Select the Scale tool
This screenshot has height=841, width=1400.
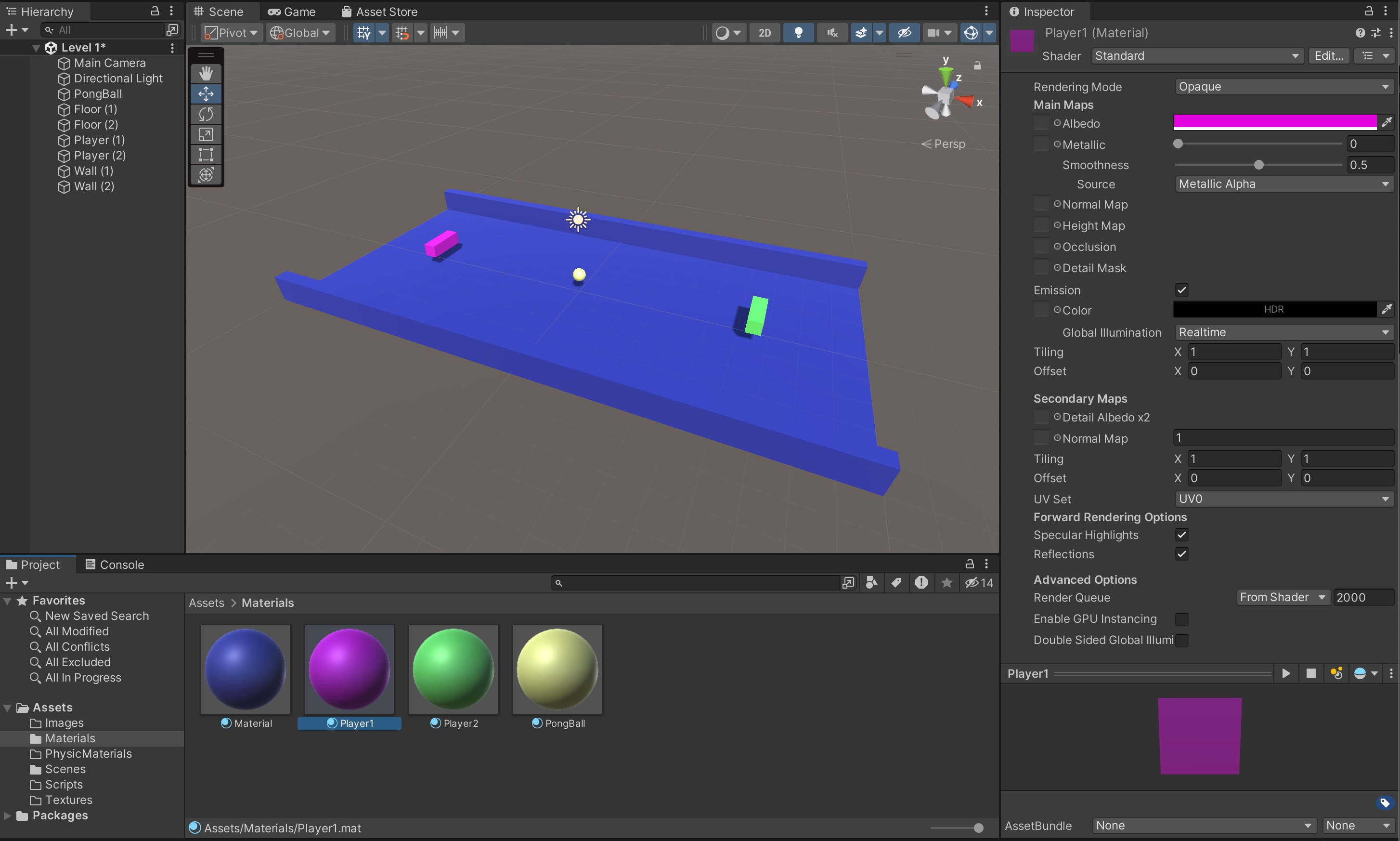tap(206, 134)
